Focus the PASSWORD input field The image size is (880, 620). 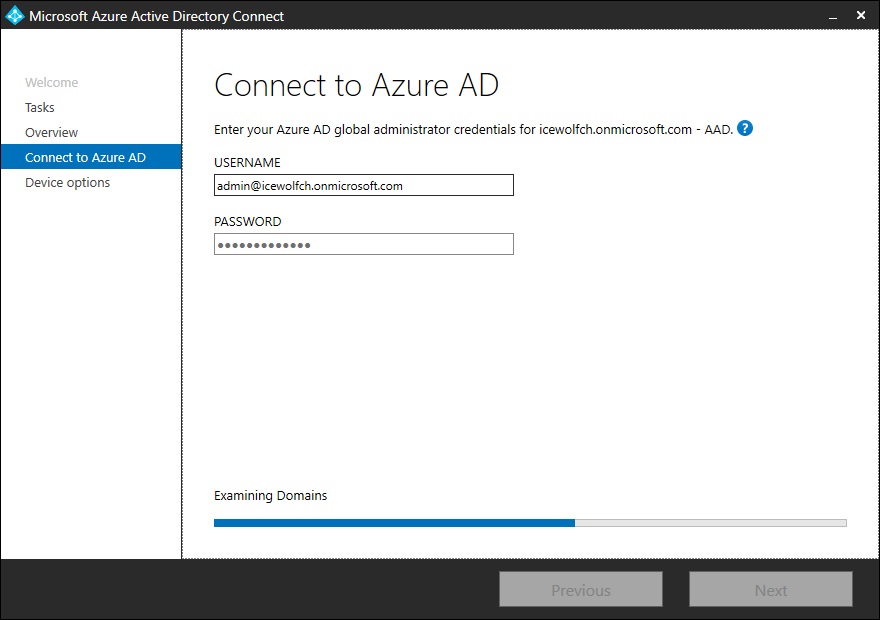[364, 244]
